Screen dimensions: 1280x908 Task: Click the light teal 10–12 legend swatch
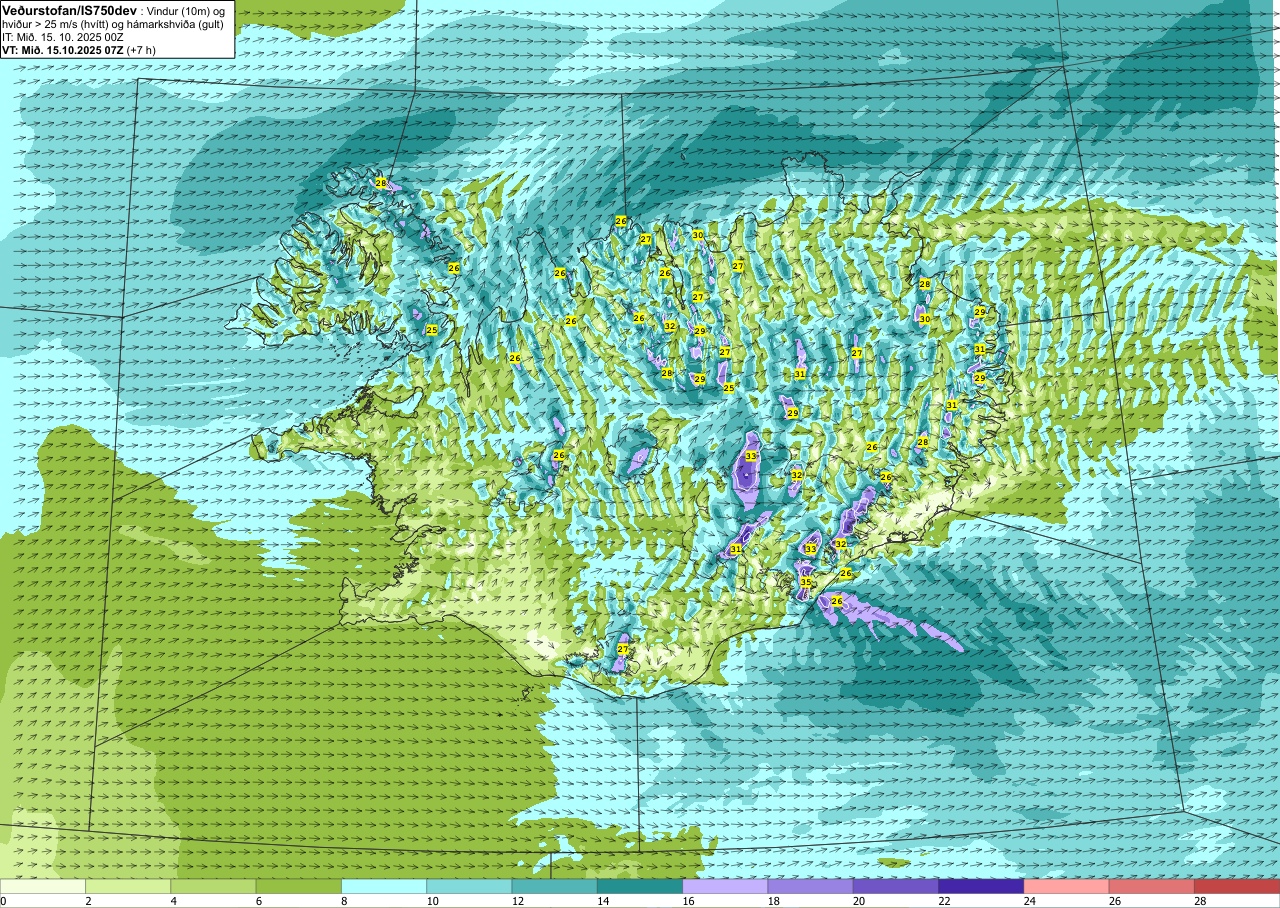pyautogui.click(x=469, y=886)
